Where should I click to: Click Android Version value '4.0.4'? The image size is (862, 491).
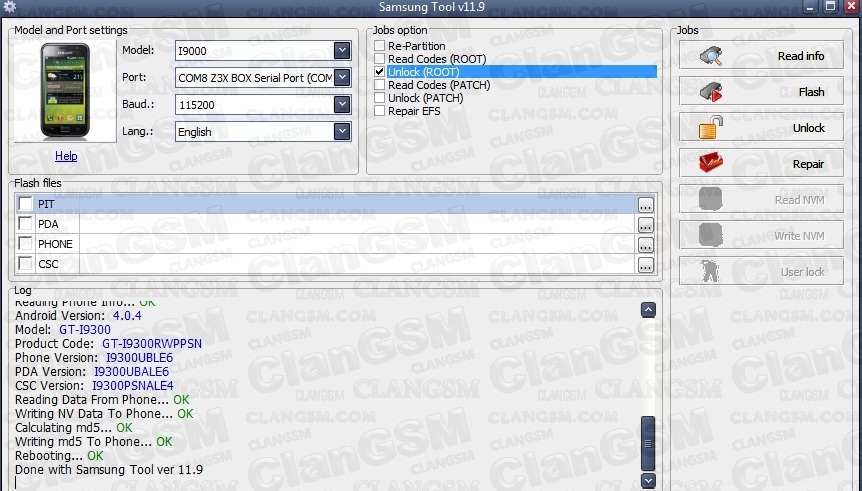coord(127,316)
